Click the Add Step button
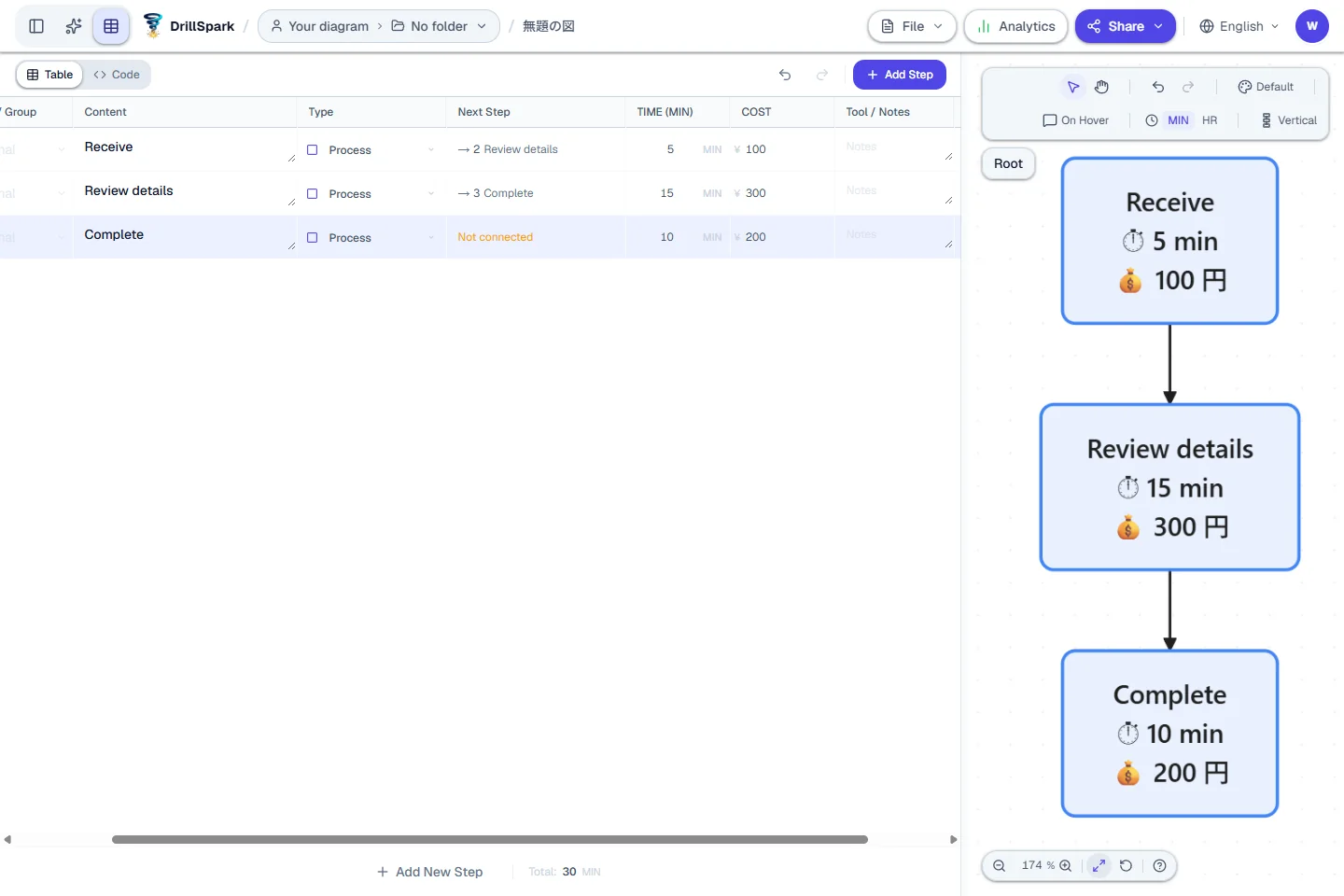1344x896 pixels. click(900, 75)
